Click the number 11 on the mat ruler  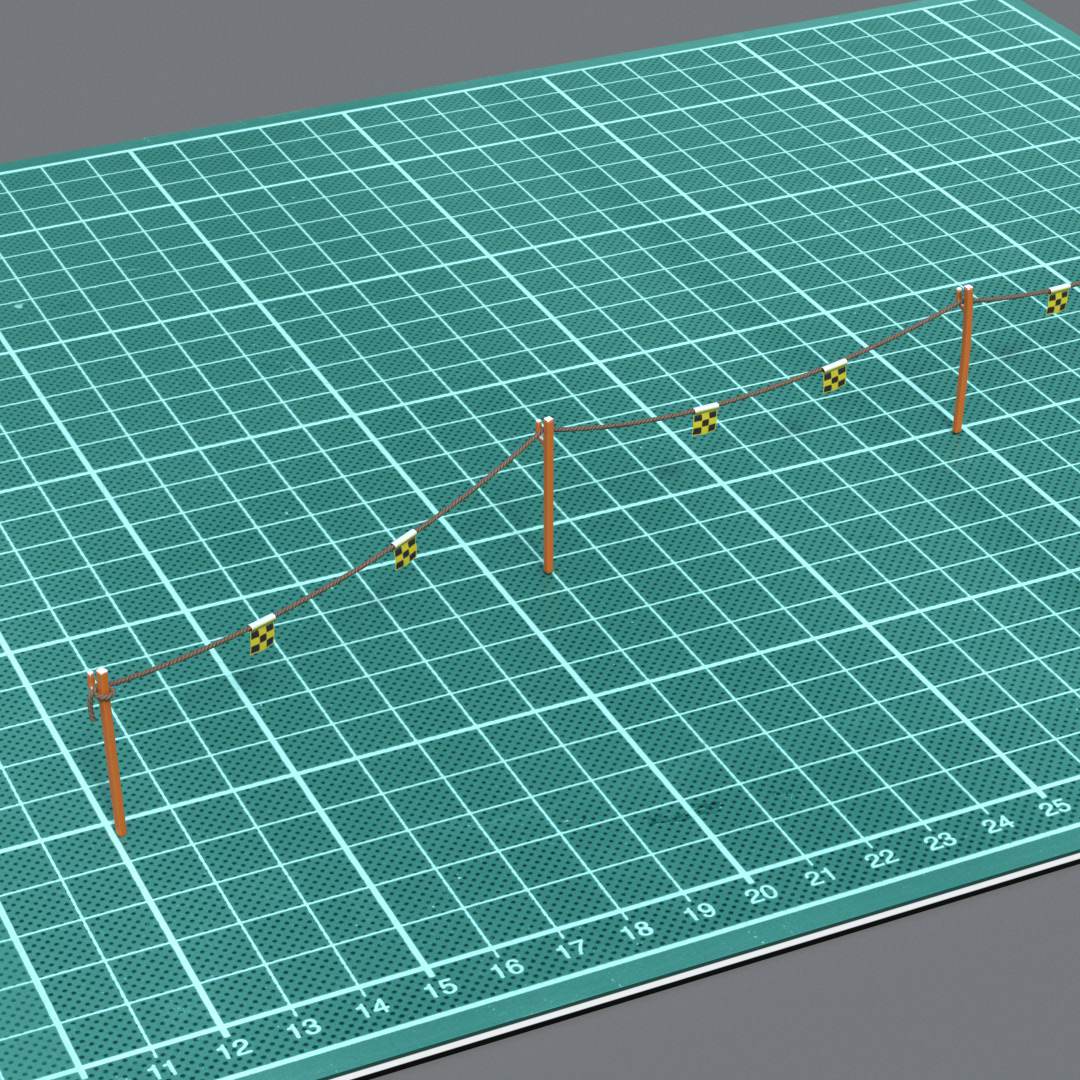click(x=164, y=1070)
